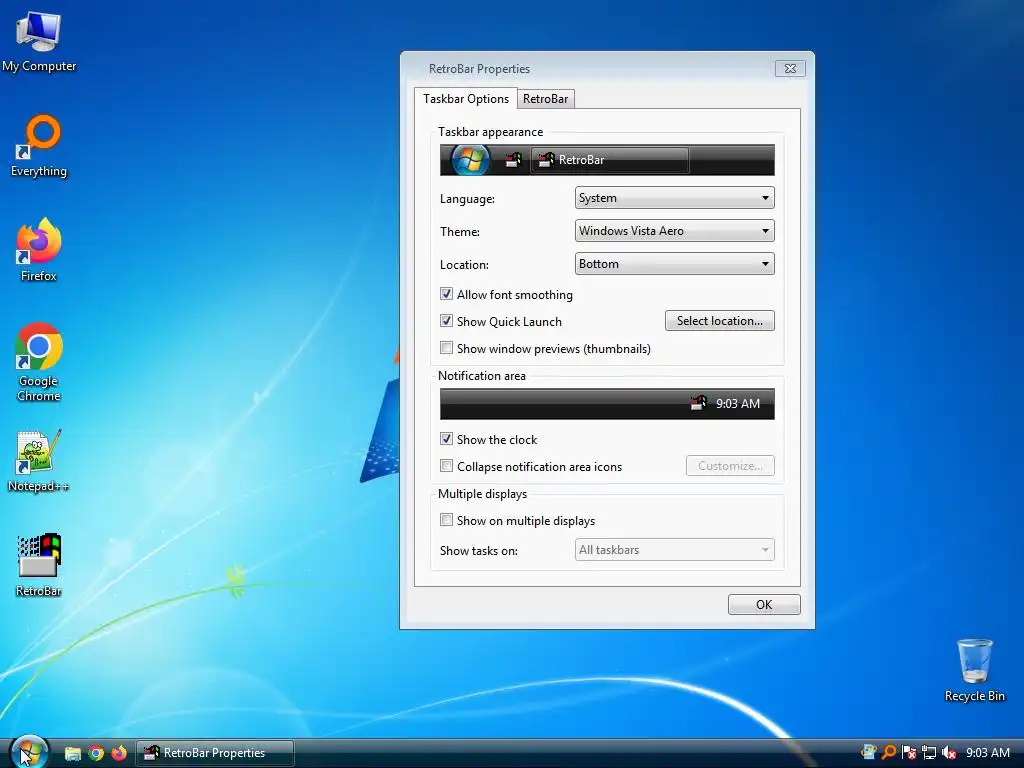Select the Everything desktop shortcut
Viewport: 1024px width, 768px height.
click(x=39, y=146)
